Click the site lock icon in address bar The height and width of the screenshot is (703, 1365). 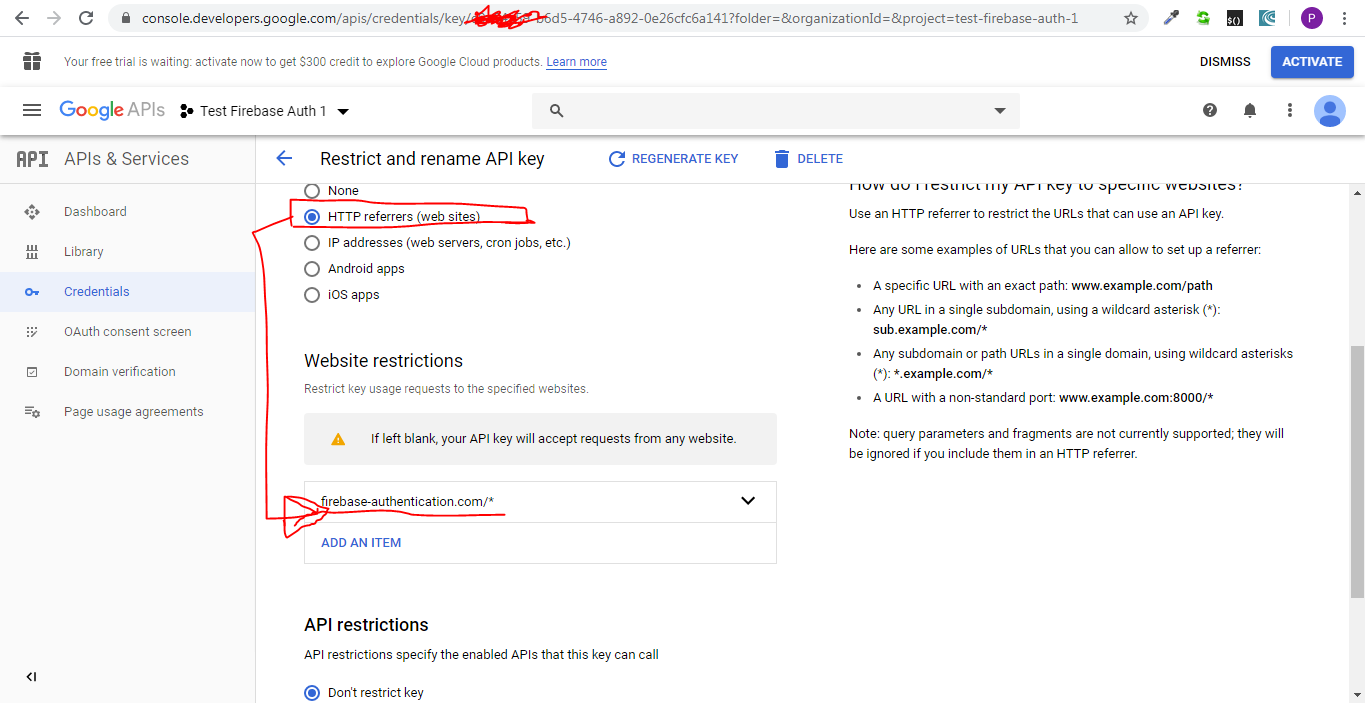point(125,18)
